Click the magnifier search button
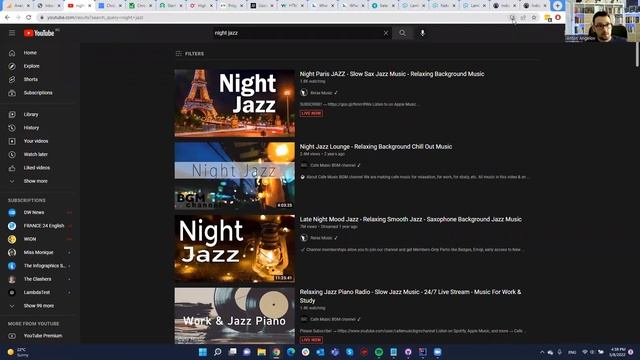 tap(402, 33)
